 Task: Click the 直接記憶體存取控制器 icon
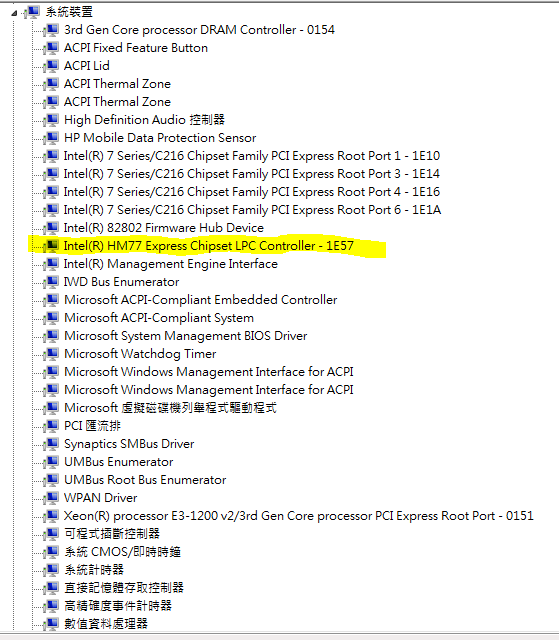(x=51, y=587)
